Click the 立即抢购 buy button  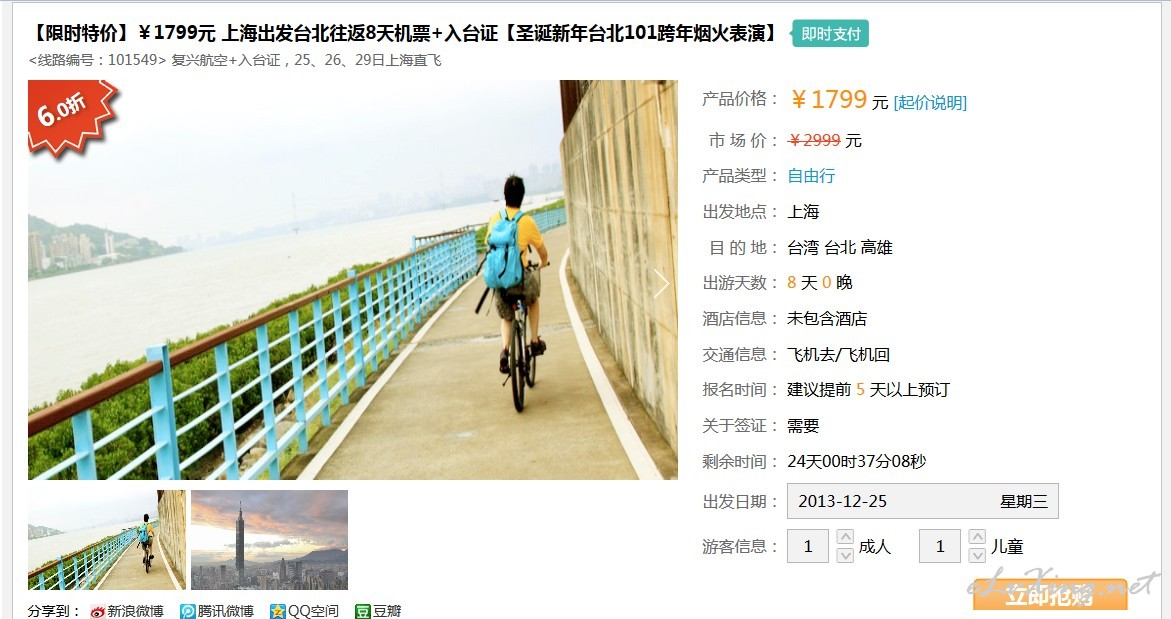pyautogui.click(x=1049, y=596)
